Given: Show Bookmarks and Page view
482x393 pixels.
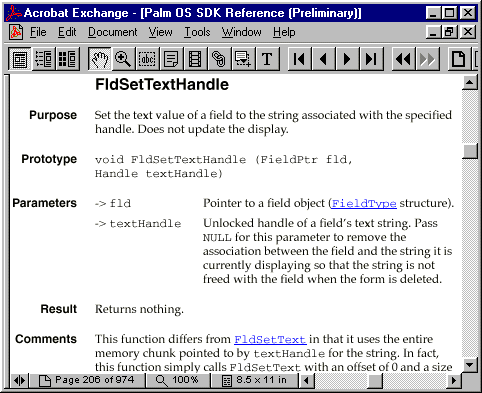Looking at the screenshot, I should tap(44, 59).
